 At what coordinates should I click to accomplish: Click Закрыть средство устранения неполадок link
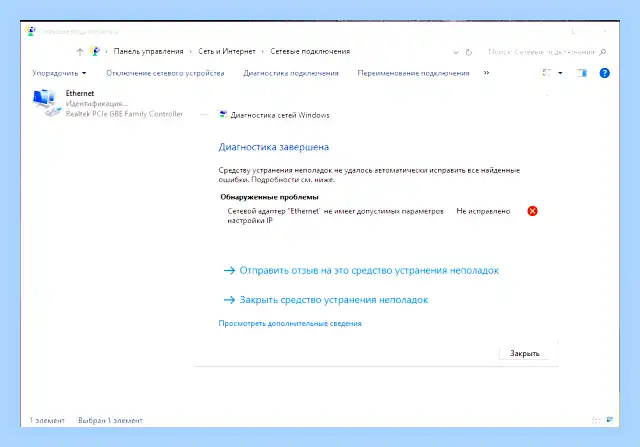click(x=333, y=300)
